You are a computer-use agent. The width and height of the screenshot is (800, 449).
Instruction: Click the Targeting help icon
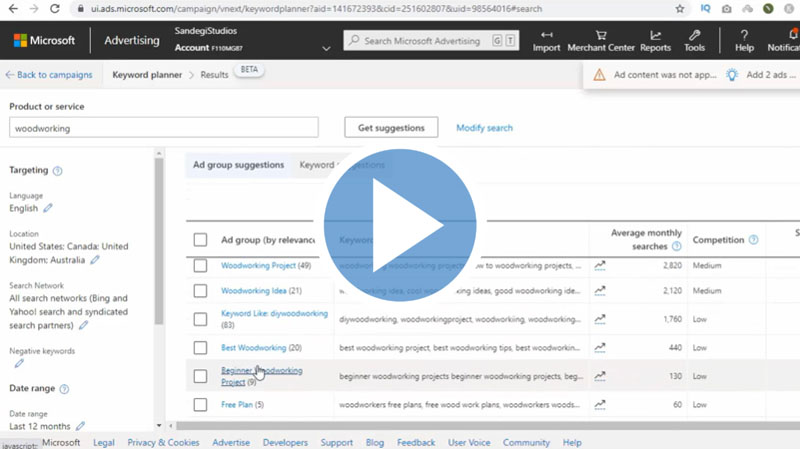coord(58,171)
